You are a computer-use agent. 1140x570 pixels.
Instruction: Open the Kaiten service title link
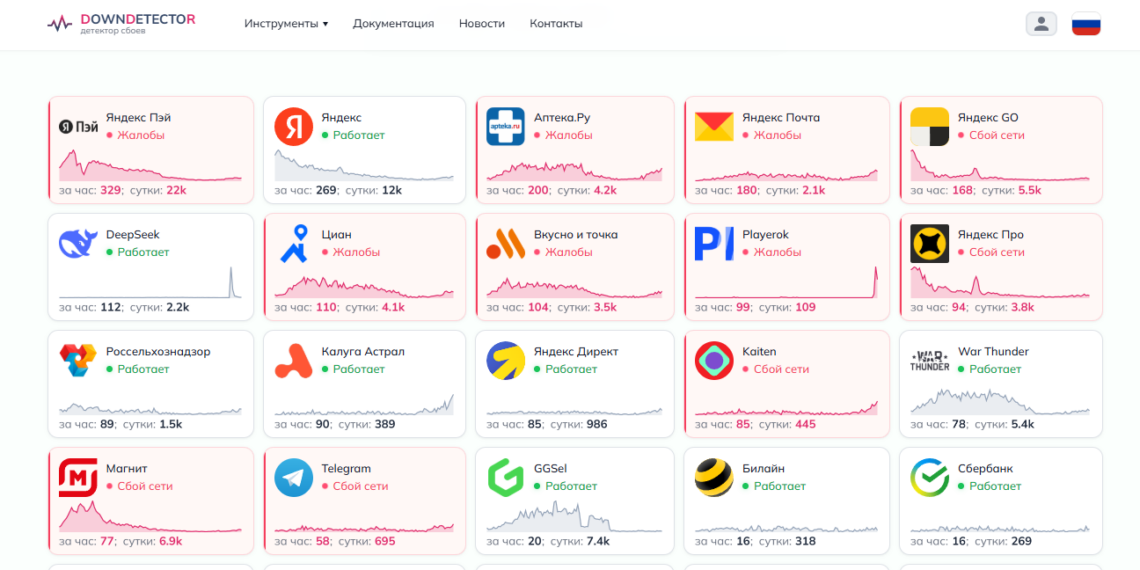click(x=760, y=352)
